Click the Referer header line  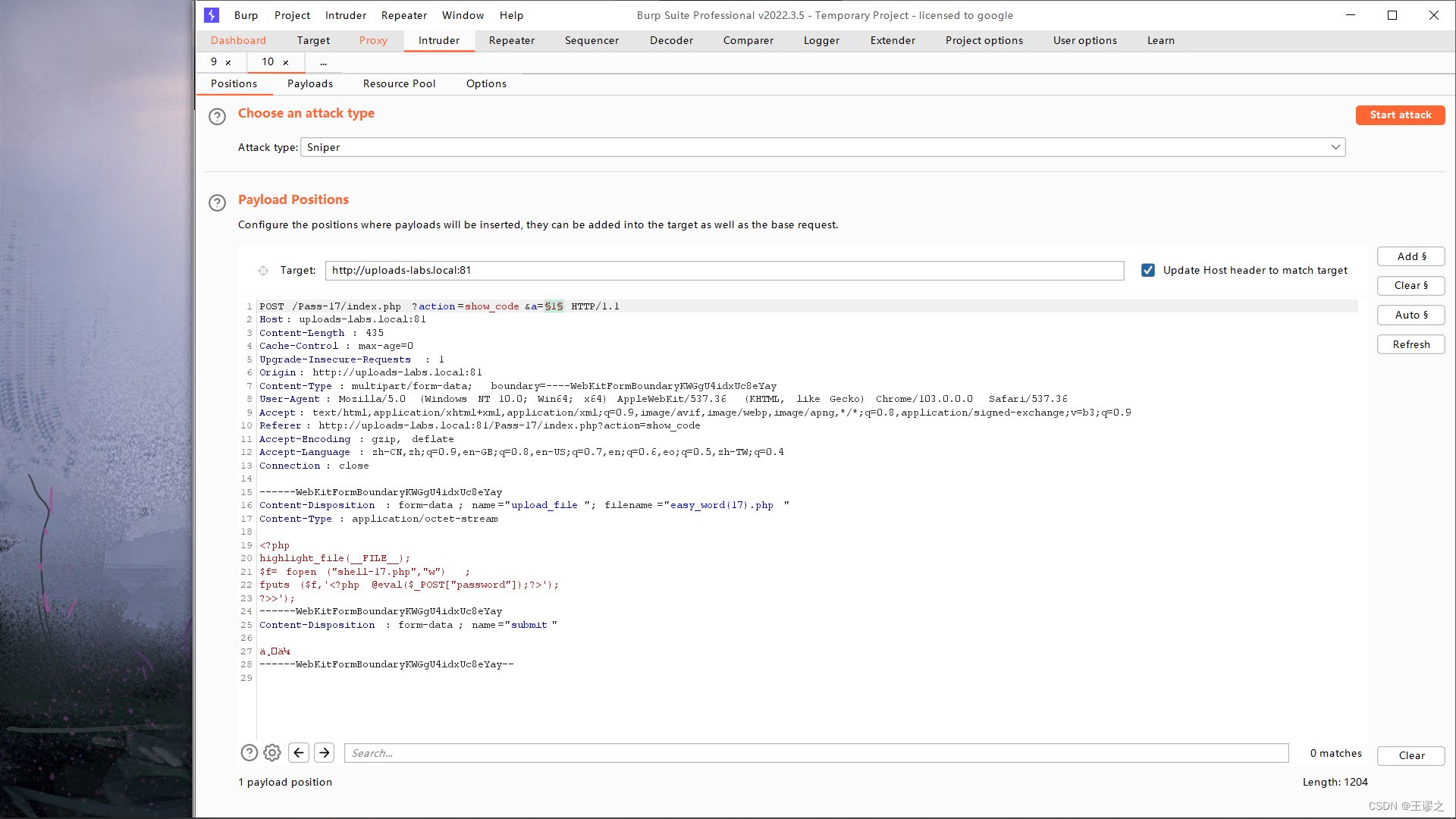pos(479,425)
